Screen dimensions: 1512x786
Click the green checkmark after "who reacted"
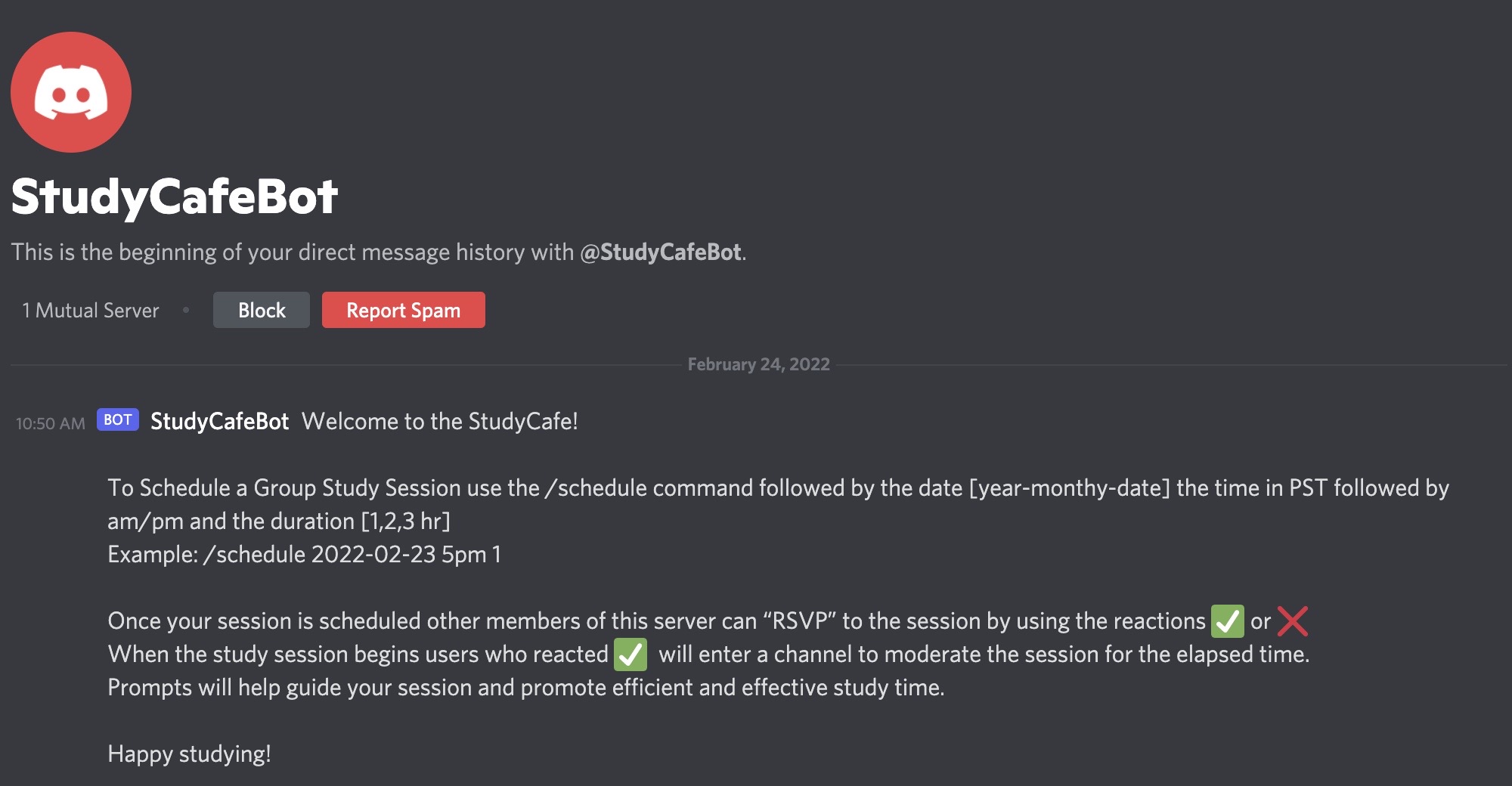tap(631, 654)
